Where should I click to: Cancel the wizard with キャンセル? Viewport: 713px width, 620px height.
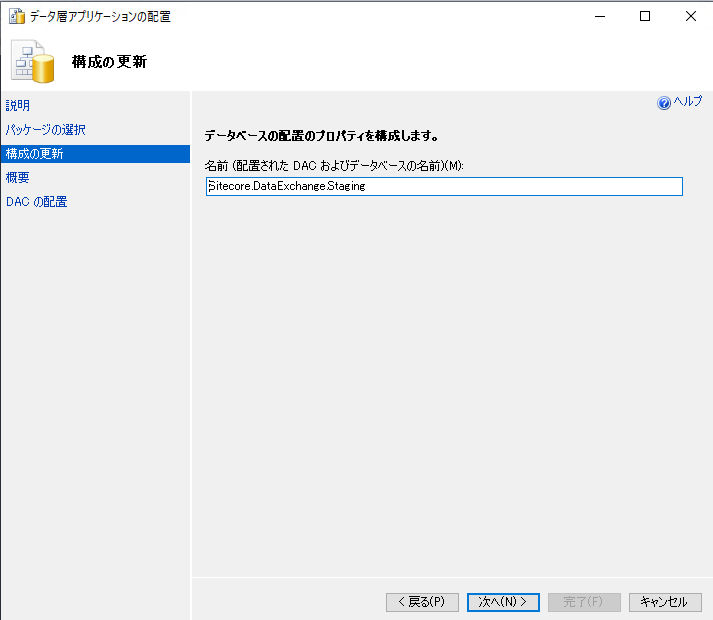click(x=665, y=602)
